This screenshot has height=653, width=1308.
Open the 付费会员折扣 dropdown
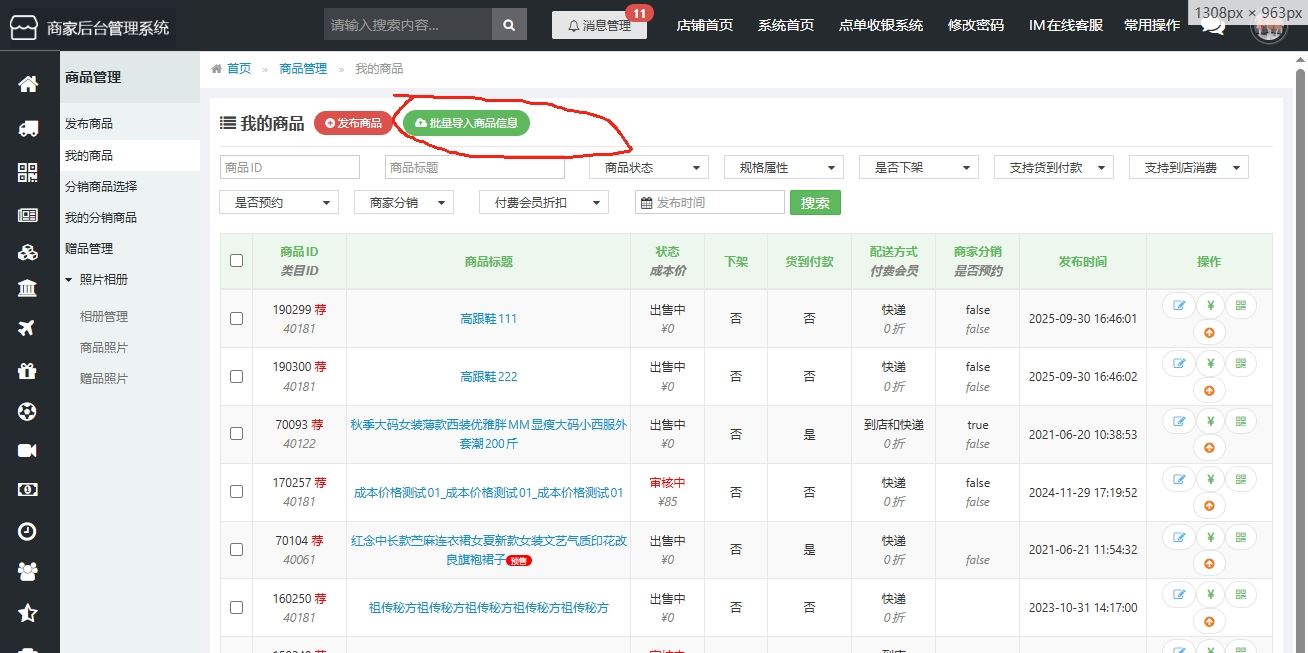pyautogui.click(x=543, y=203)
